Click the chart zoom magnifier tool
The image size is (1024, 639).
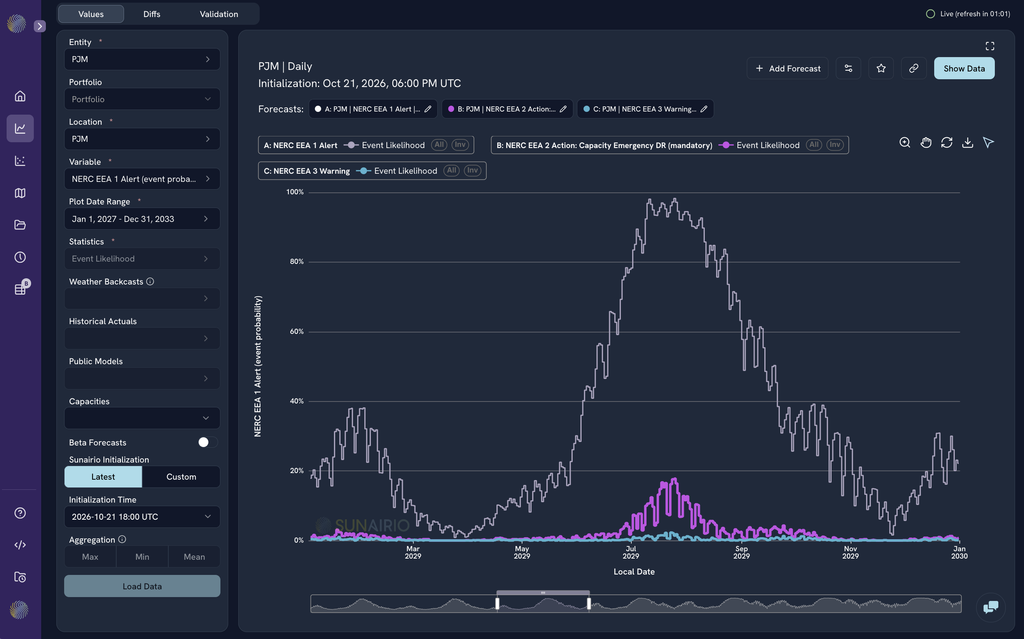click(904, 142)
